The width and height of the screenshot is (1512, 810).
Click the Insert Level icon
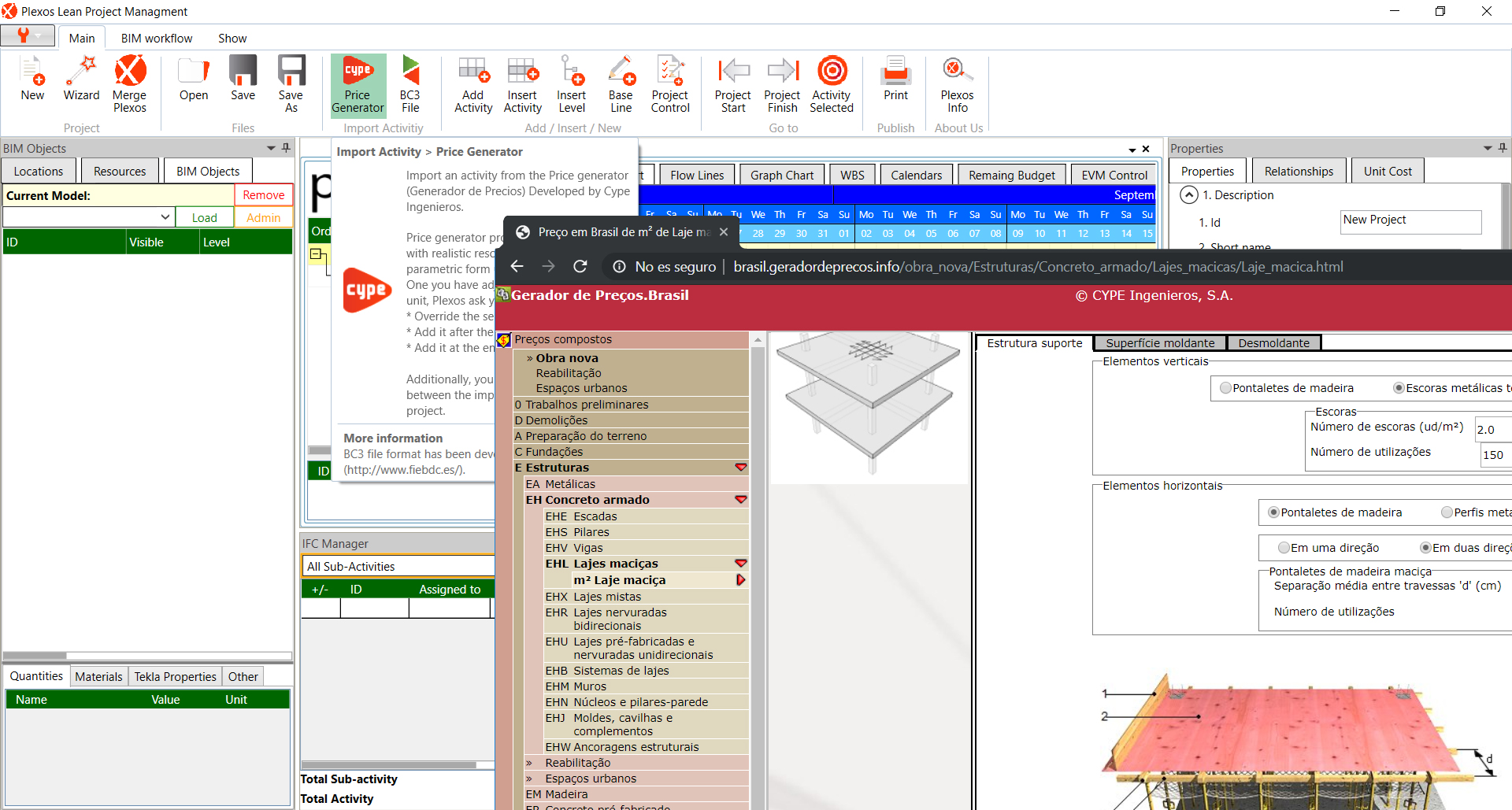[x=572, y=84]
